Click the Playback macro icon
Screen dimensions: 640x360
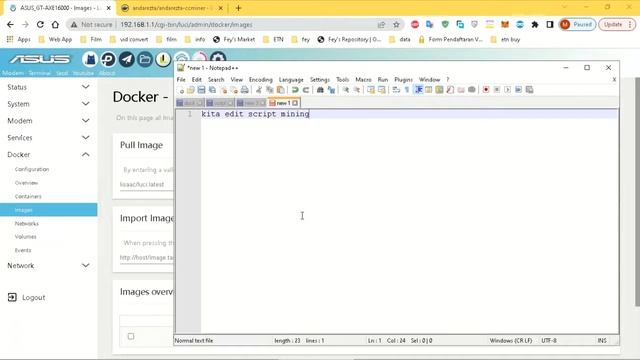click(x=507, y=90)
